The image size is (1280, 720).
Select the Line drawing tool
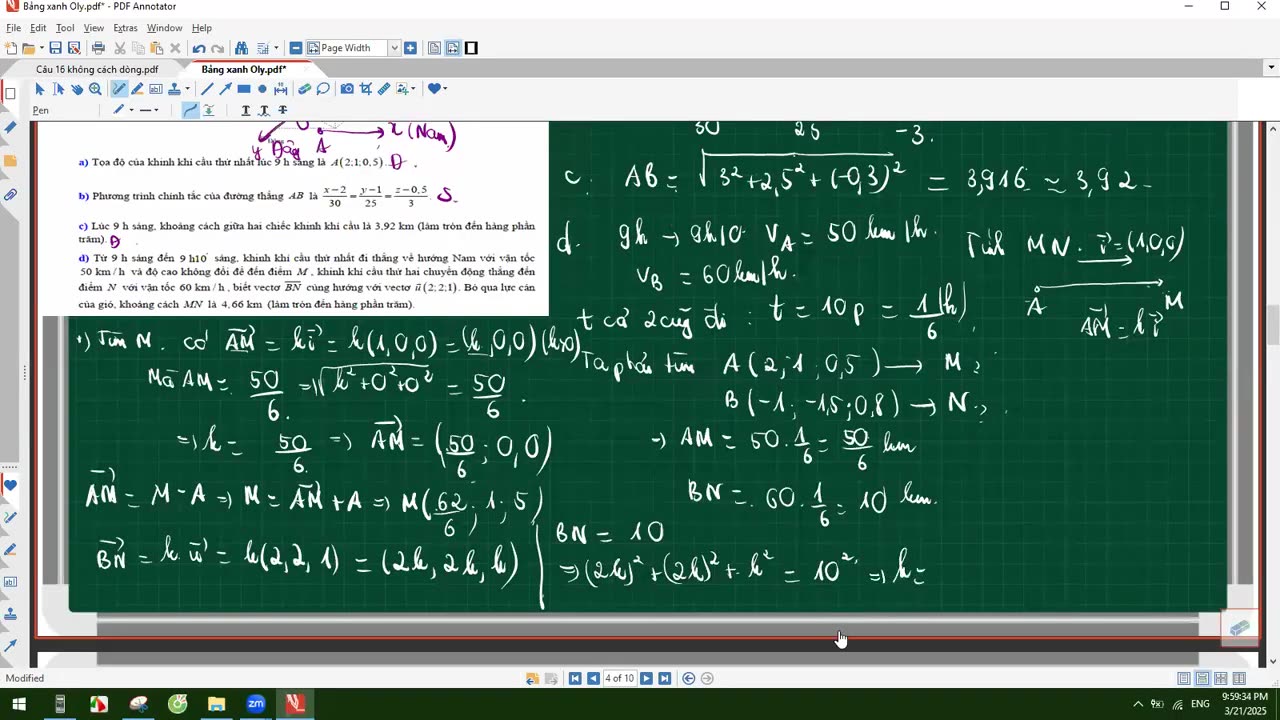coord(207,89)
